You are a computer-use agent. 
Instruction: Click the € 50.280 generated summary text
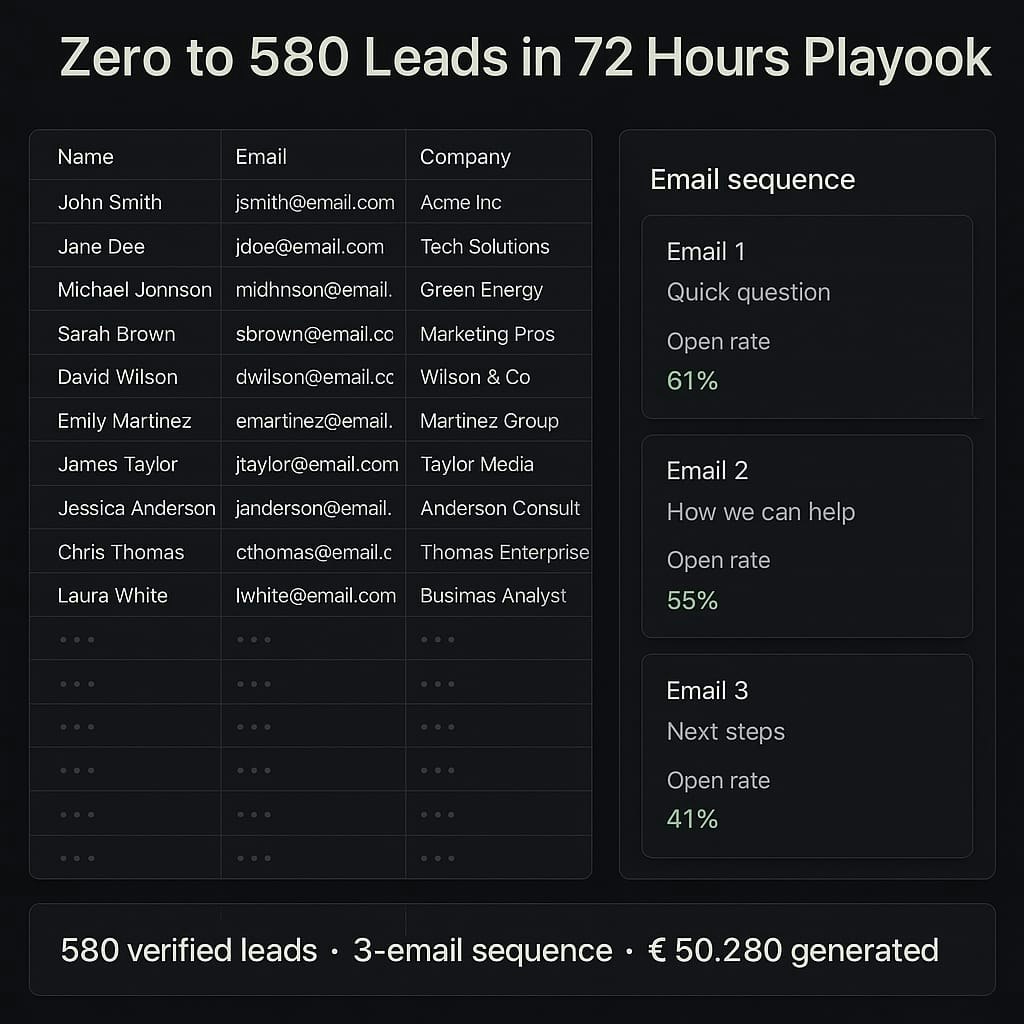point(793,950)
